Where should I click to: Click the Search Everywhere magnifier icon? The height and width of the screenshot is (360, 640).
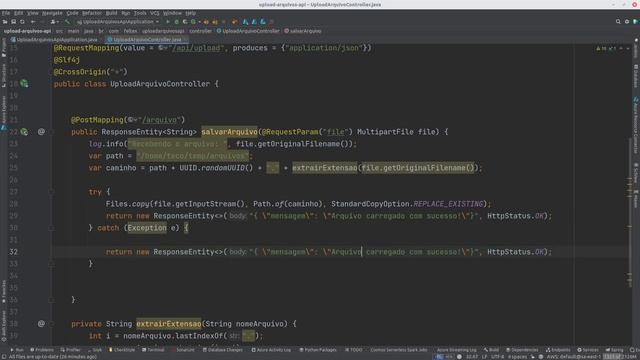(618, 22)
